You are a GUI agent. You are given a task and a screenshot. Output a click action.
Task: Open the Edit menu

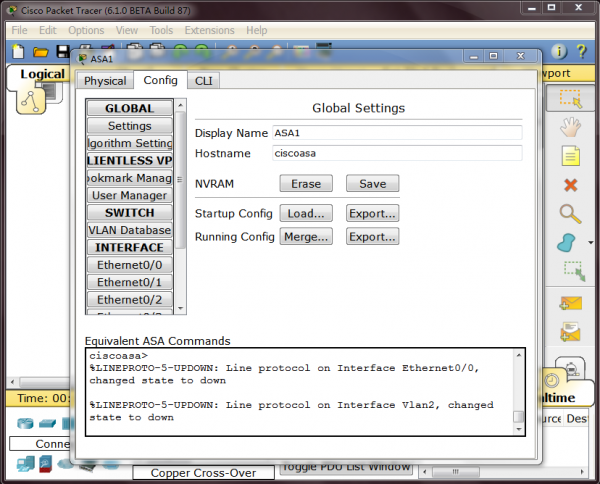tap(47, 30)
